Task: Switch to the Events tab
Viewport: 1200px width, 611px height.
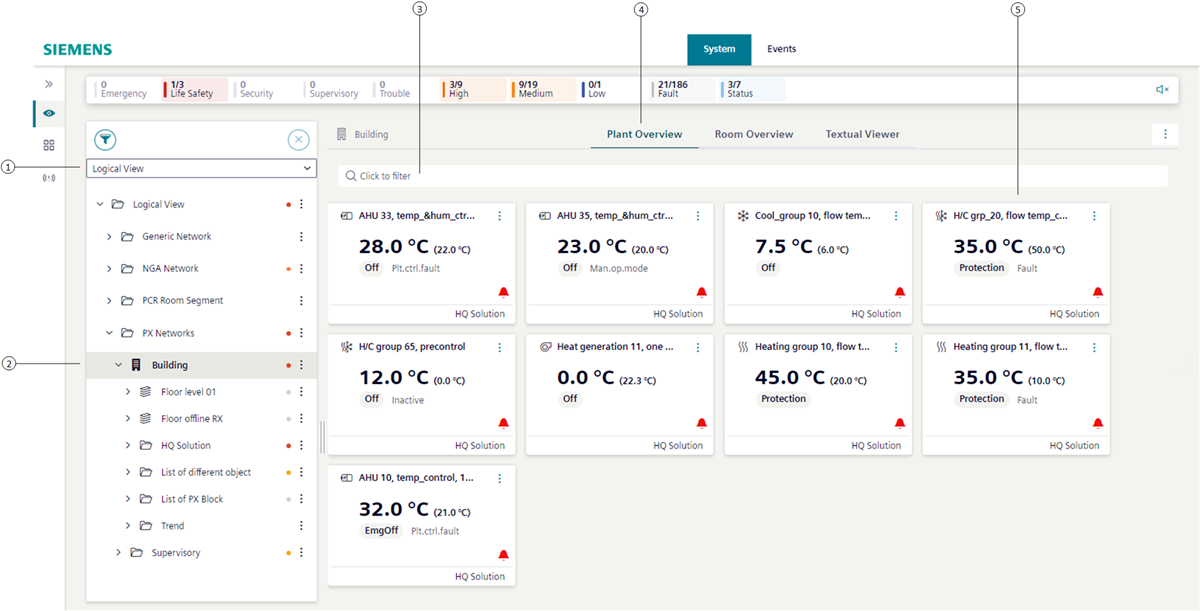Action: pos(781,49)
